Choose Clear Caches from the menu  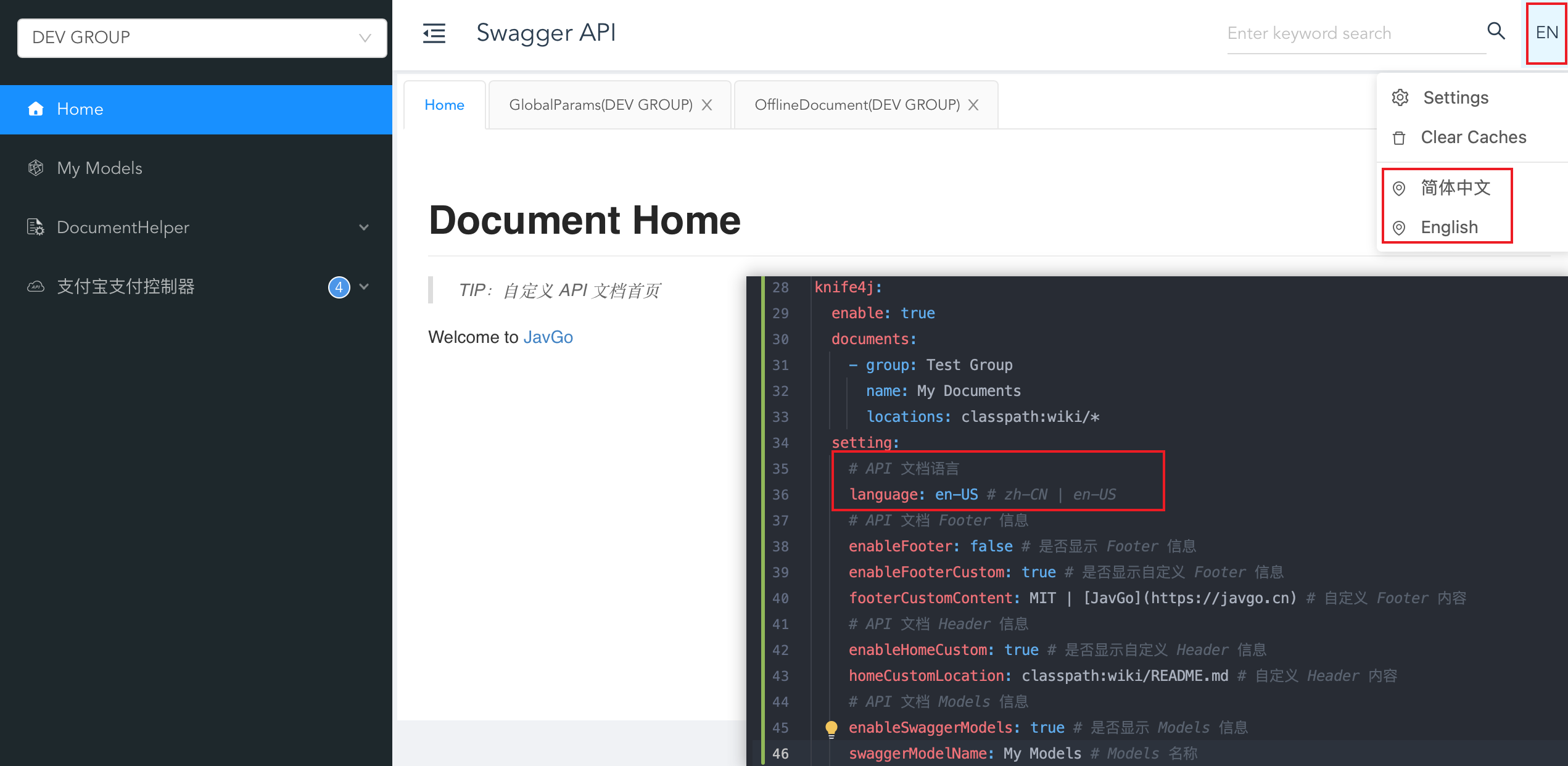pos(1473,137)
